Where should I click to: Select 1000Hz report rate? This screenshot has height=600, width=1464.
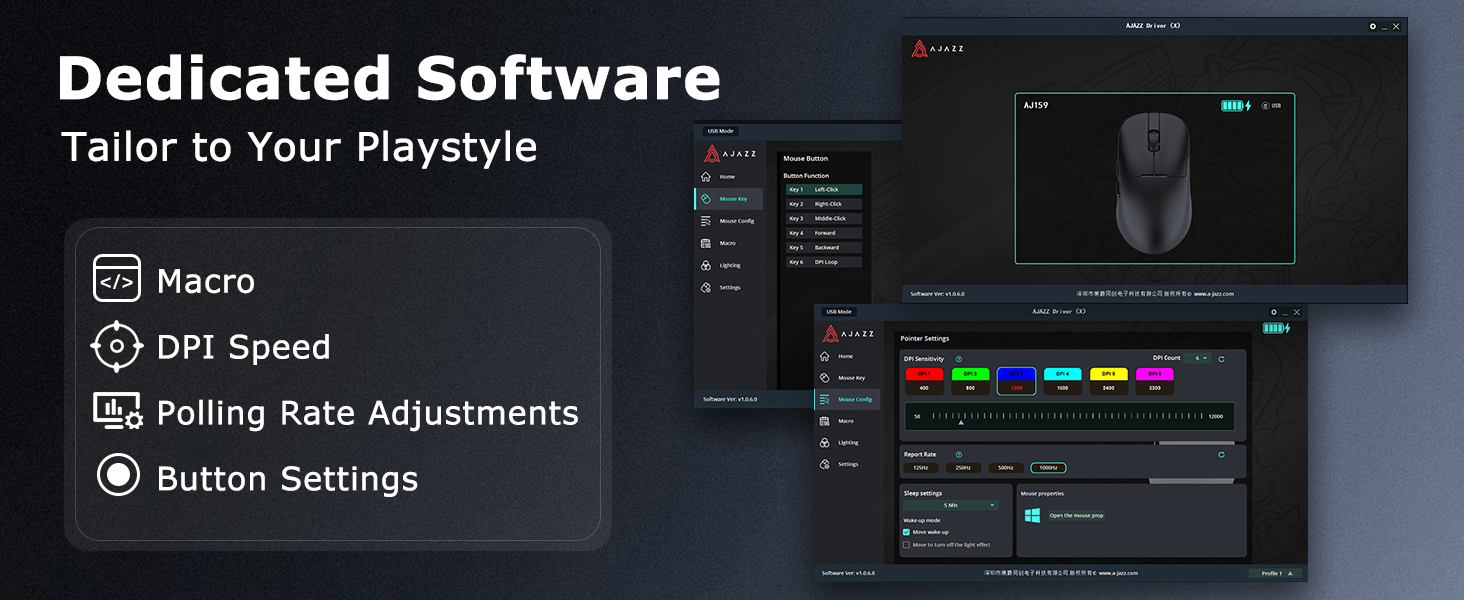tap(1048, 468)
